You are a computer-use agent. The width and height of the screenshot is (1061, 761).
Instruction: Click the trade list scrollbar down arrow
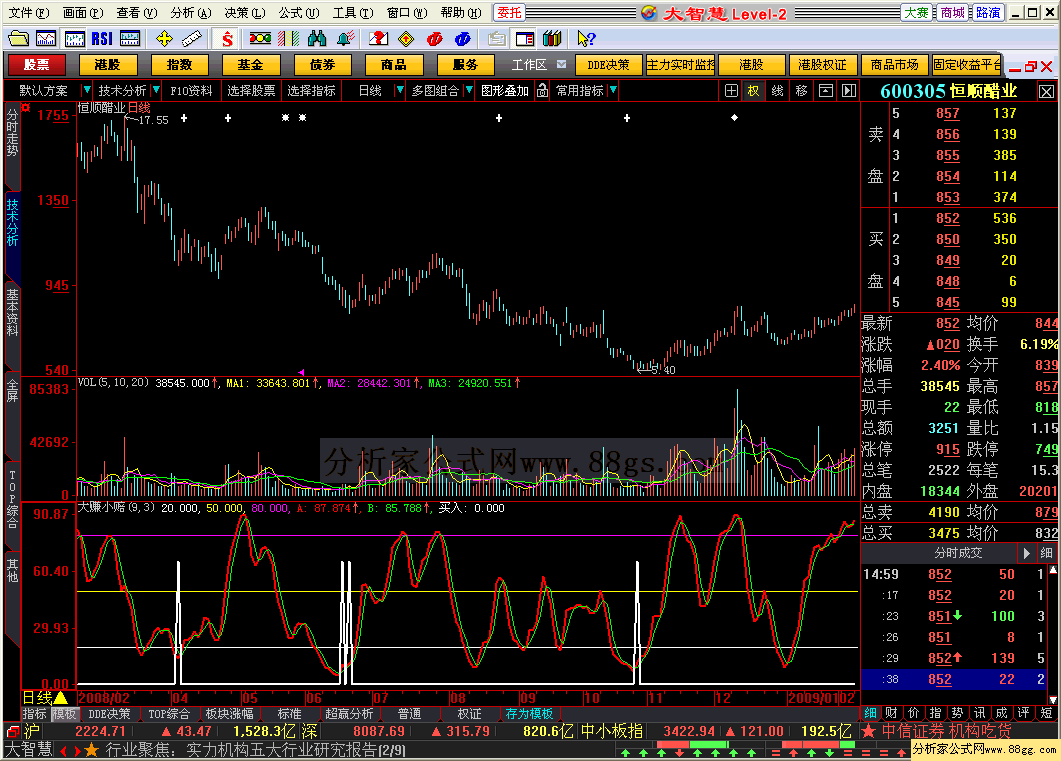[x=1053, y=700]
